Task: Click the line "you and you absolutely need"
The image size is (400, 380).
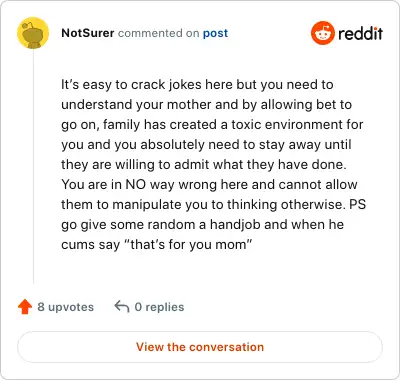Action: click(x=206, y=145)
